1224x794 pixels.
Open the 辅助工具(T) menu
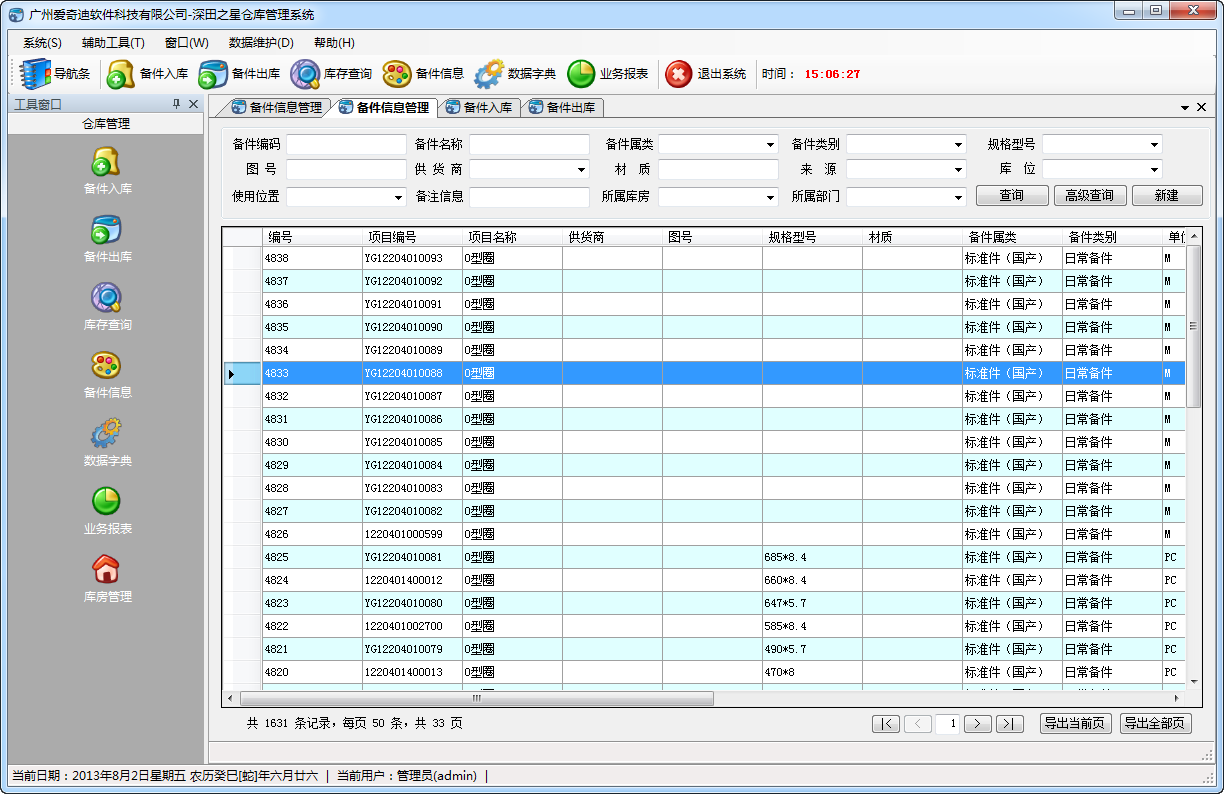point(113,43)
